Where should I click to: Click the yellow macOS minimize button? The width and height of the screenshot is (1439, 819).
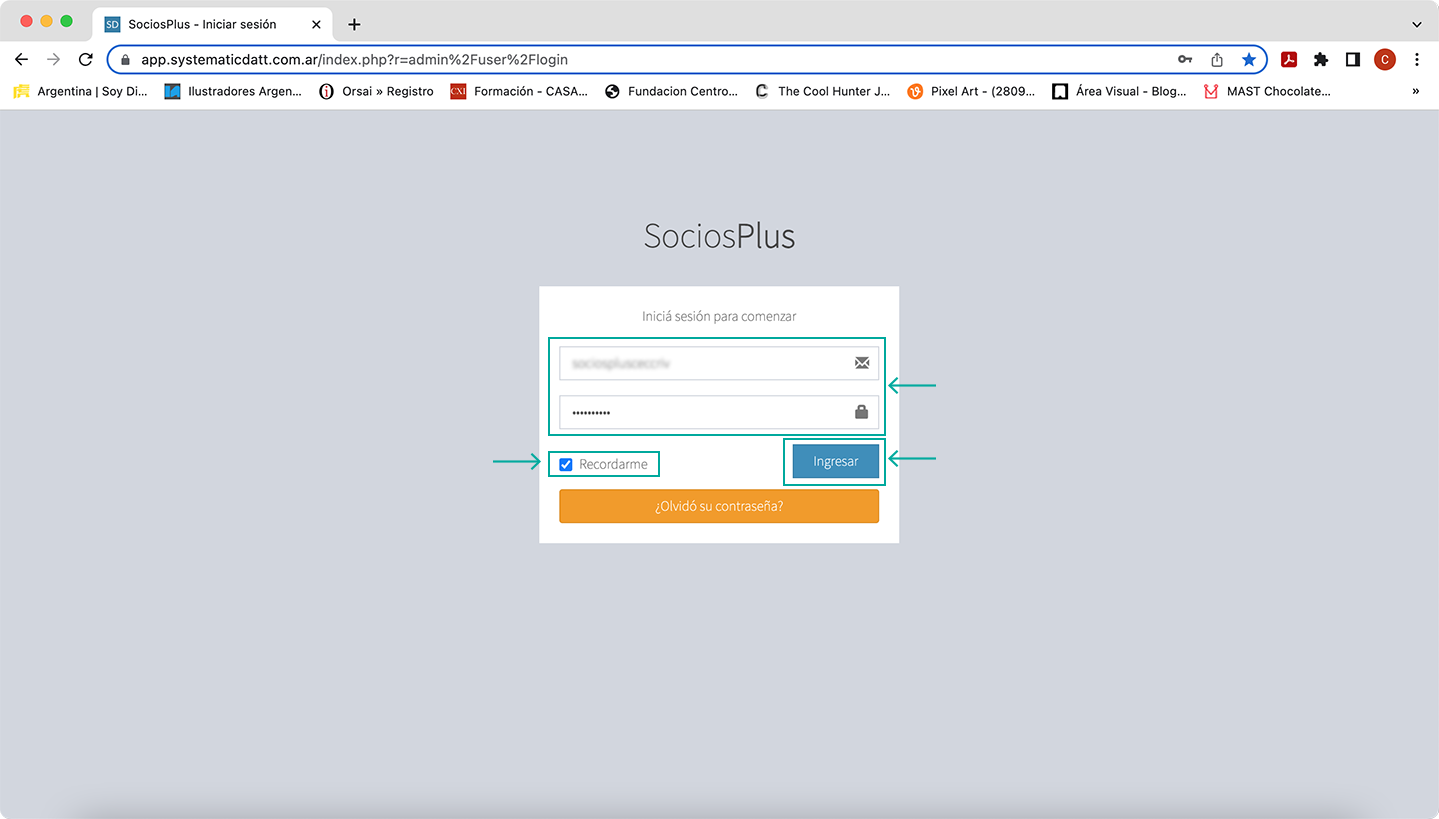click(46, 21)
